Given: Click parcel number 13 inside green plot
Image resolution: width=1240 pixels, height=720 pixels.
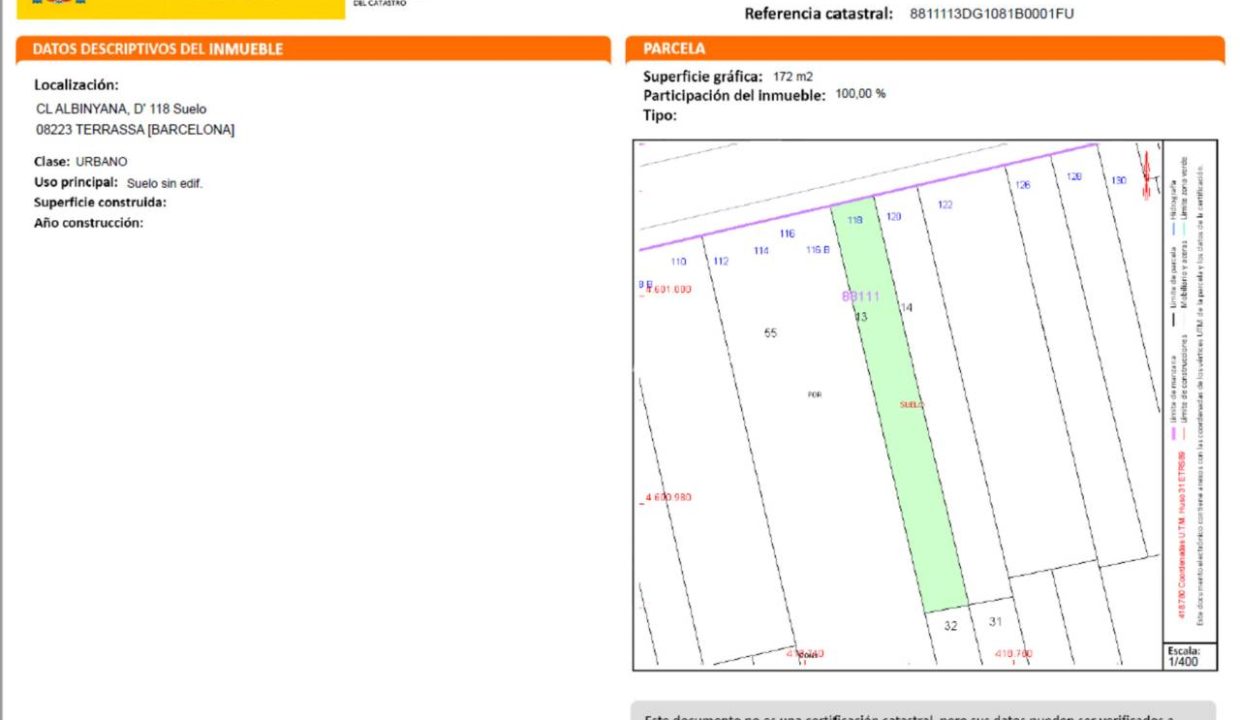Looking at the screenshot, I should tap(861, 317).
